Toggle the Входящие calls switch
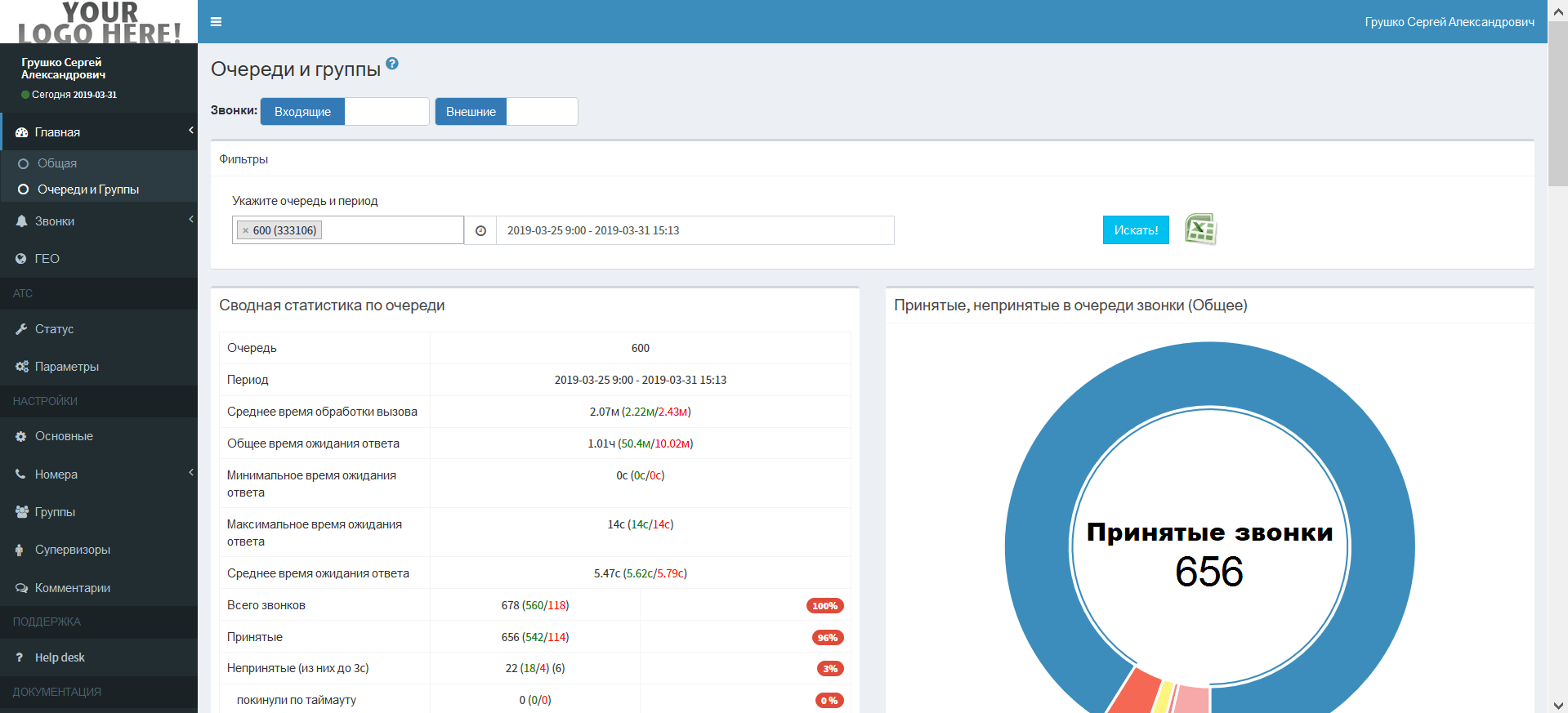The height and width of the screenshot is (713, 1568). click(x=345, y=112)
